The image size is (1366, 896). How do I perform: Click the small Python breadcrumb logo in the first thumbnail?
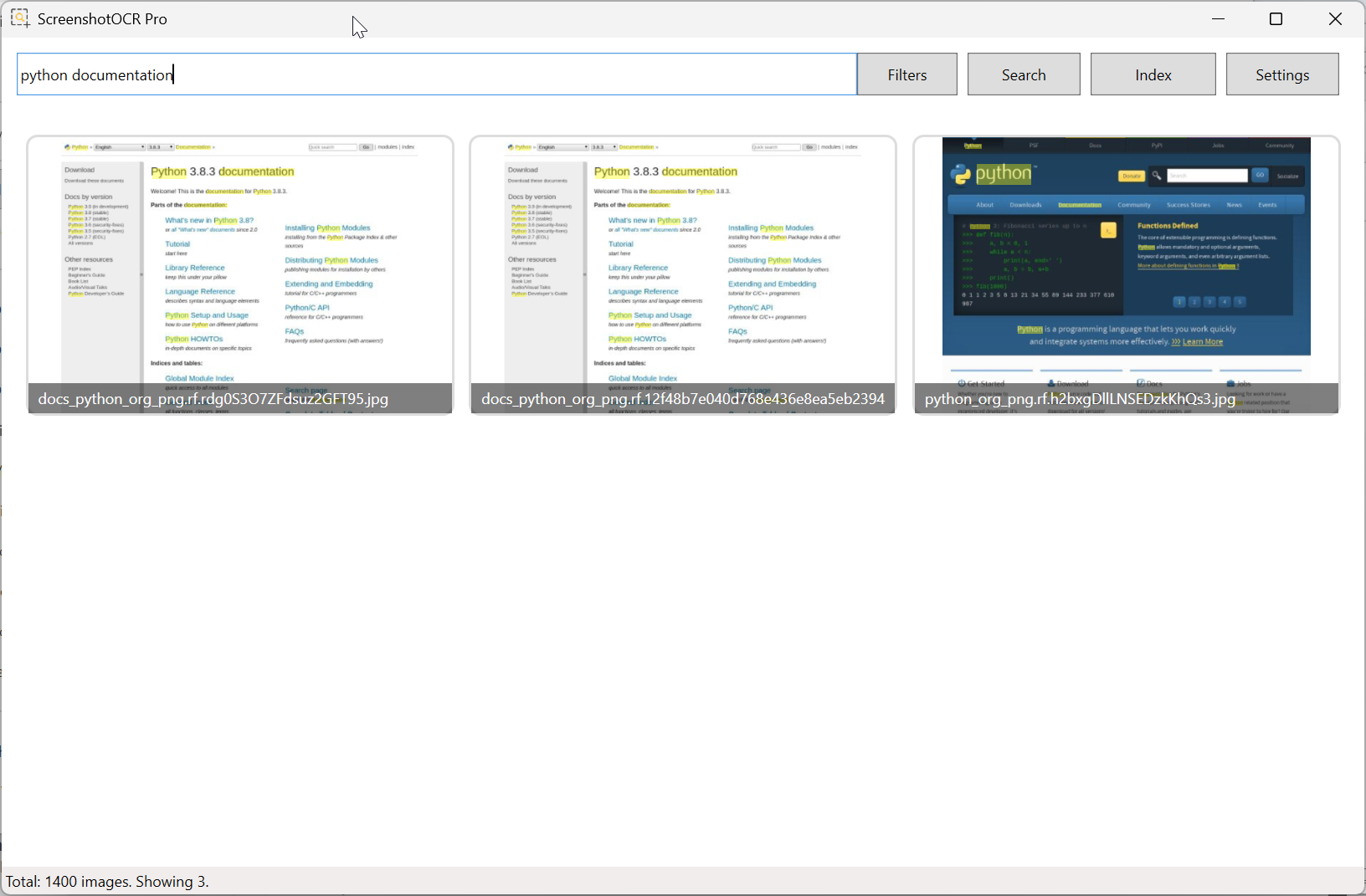pyautogui.click(x=66, y=147)
